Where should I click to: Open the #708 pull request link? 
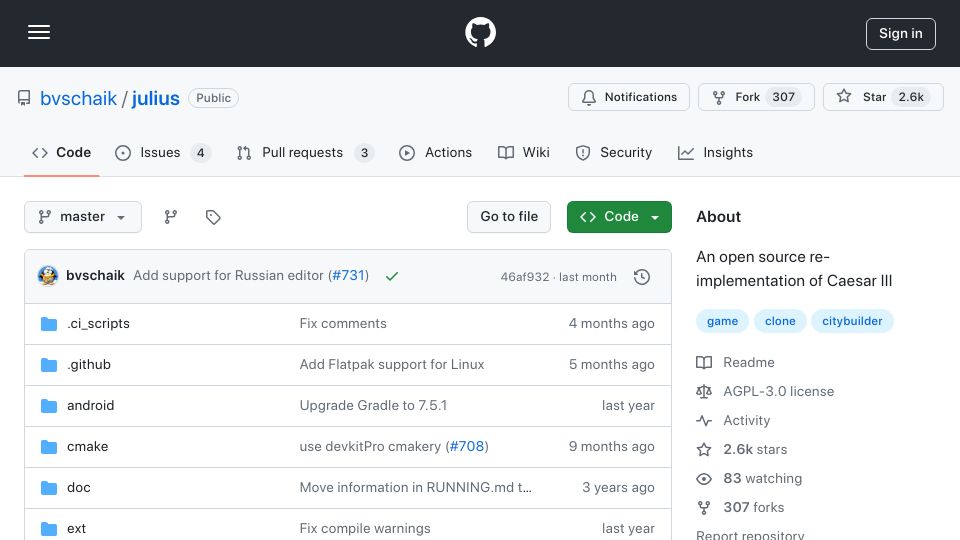point(467,446)
